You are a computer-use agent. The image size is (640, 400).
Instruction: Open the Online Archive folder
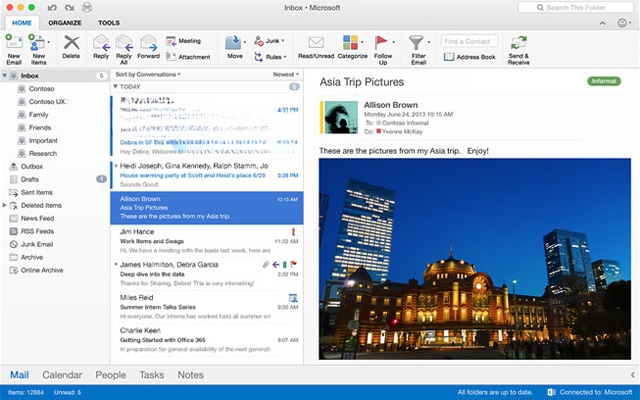(x=55, y=270)
